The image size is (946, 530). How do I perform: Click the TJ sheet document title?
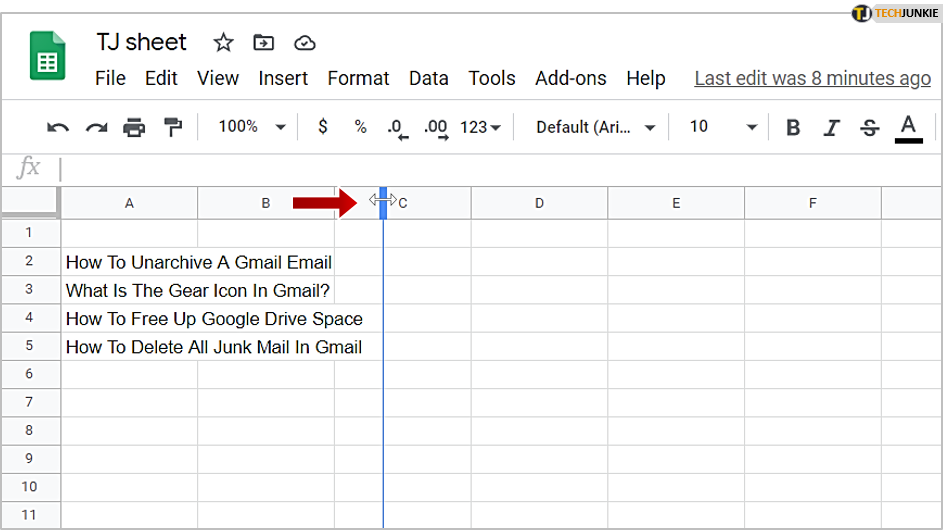141,42
